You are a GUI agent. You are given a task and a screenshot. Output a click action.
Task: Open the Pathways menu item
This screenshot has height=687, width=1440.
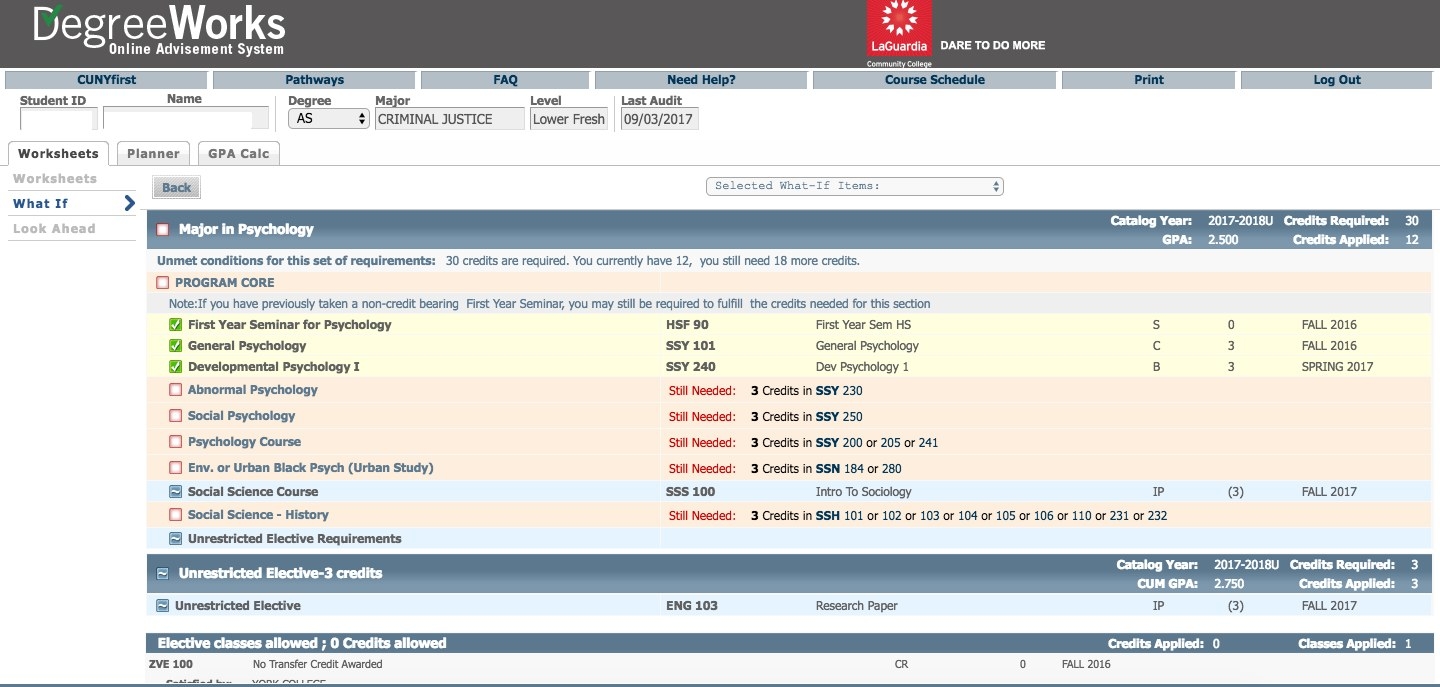point(314,80)
